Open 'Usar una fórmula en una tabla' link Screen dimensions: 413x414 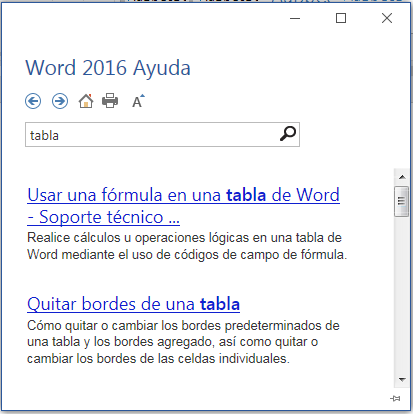[183, 206]
